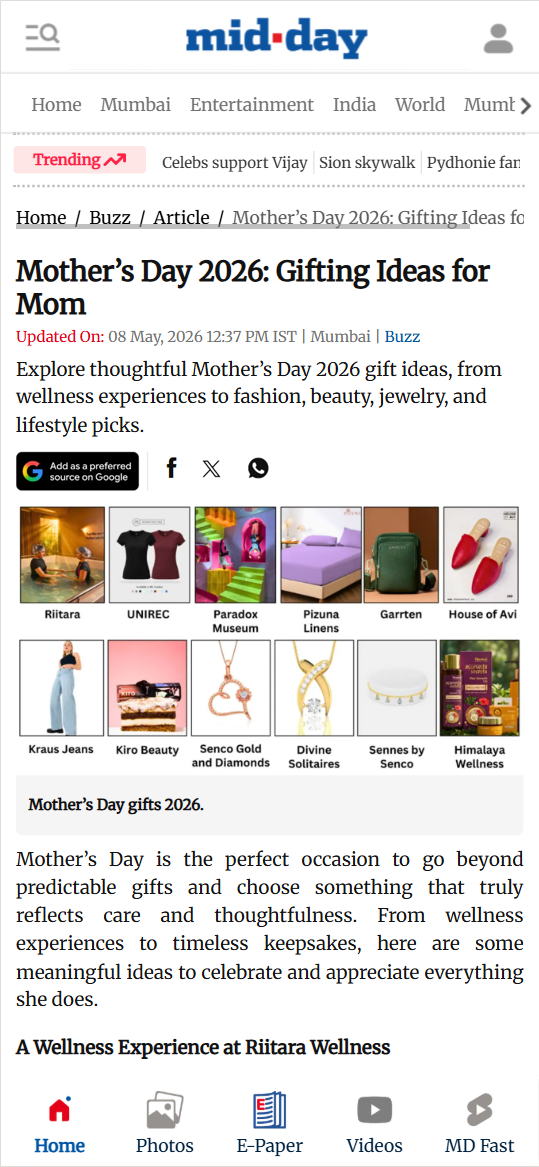Tap the Home icon in bottom bar

(60, 1122)
